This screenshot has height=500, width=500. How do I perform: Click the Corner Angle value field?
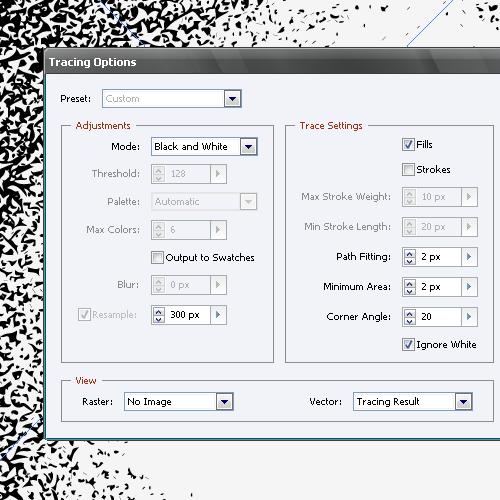(438, 317)
